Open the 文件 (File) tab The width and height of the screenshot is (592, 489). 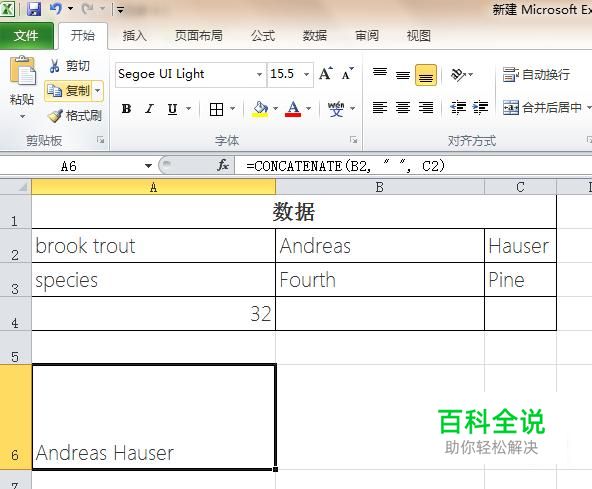pos(26,36)
